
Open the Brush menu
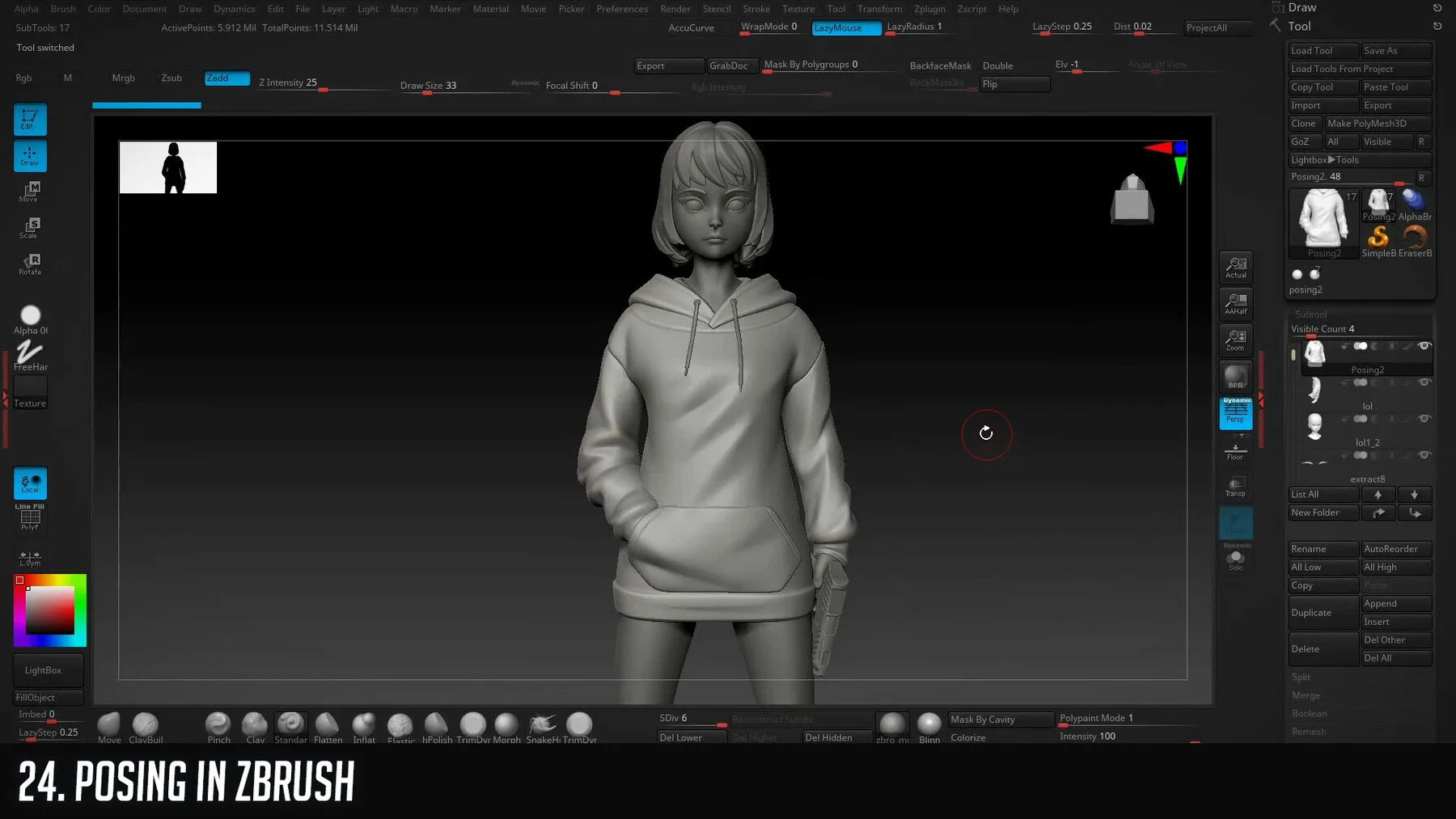tap(63, 9)
